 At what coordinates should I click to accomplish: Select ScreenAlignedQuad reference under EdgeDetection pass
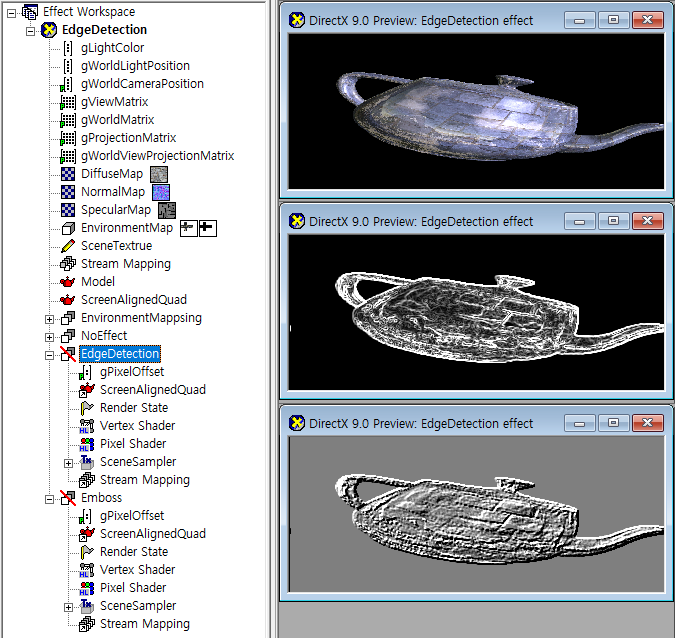(x=153, y=390)
